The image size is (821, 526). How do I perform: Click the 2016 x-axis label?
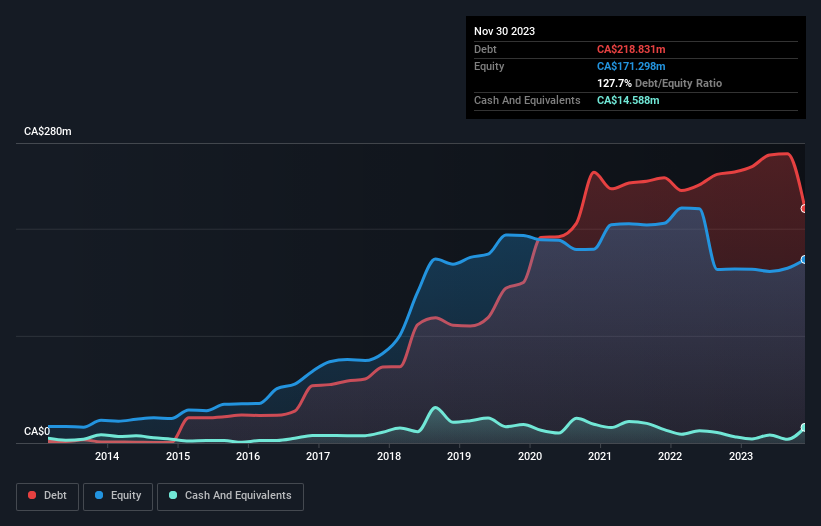[x=248, y=456]
